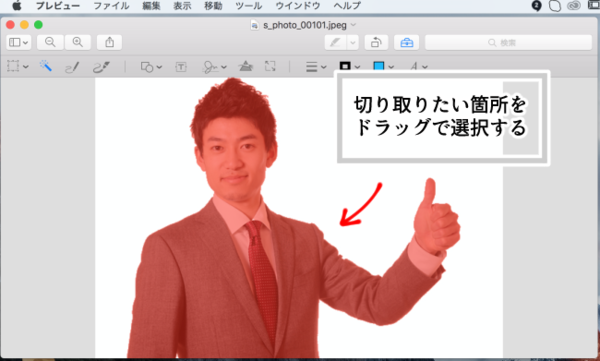Open the 編集 menu

tap(151, 6)
